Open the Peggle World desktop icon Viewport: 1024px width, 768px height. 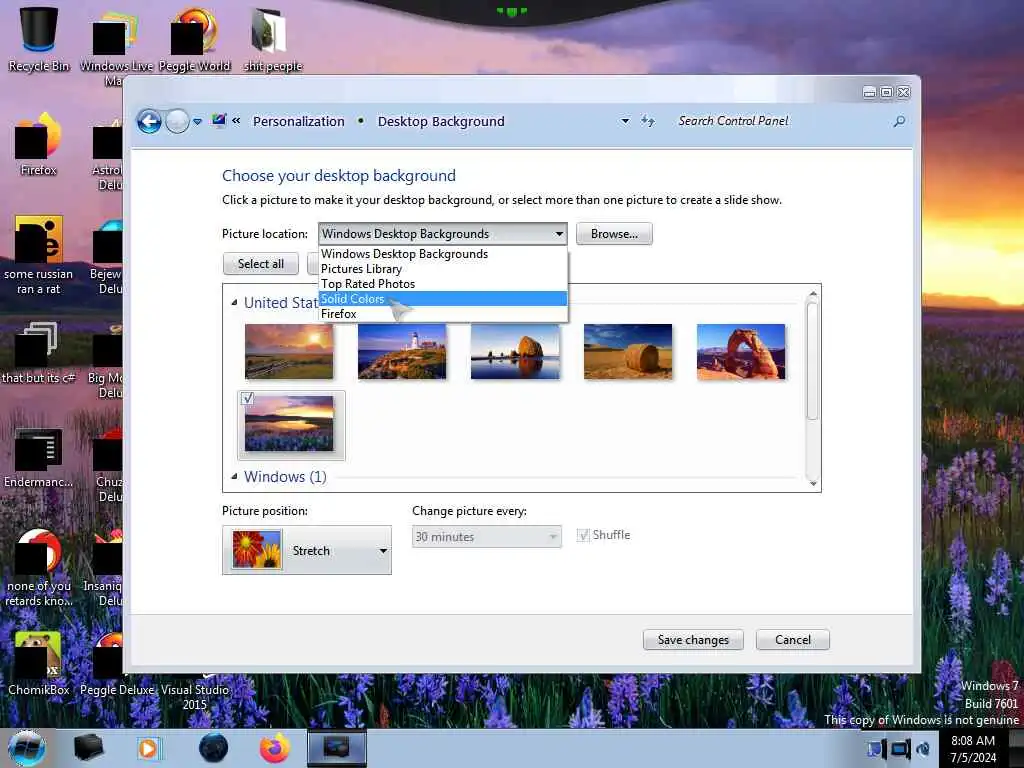194,39
